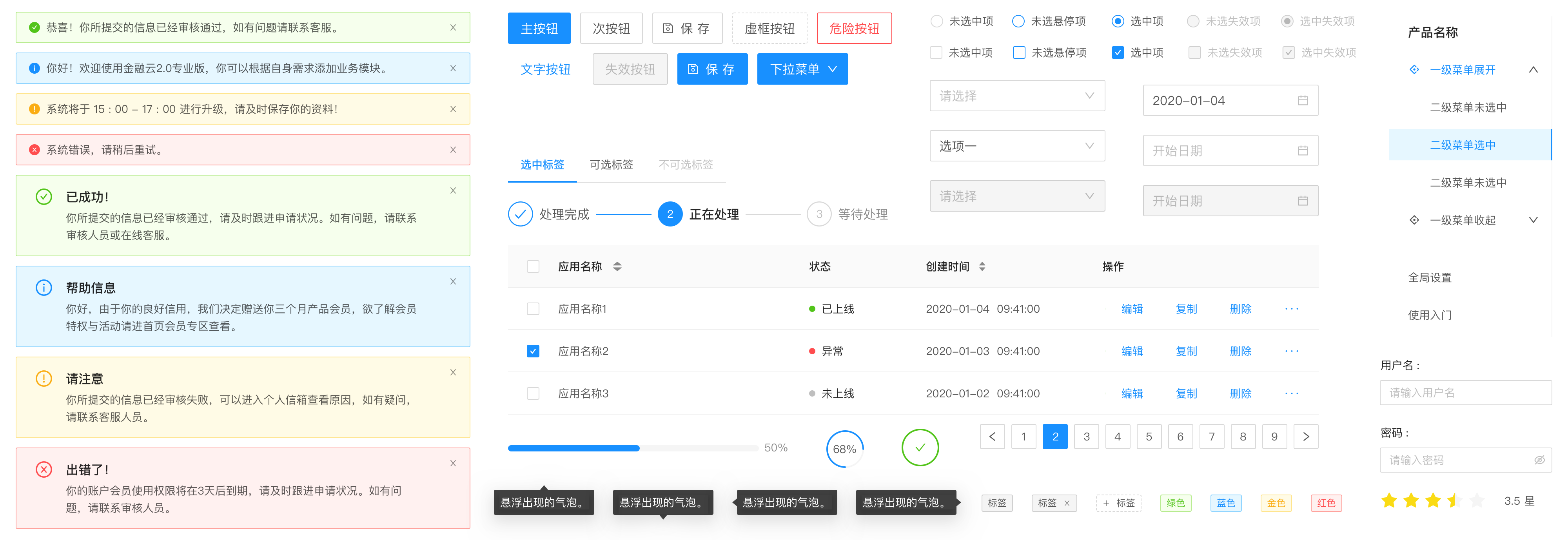Open more actions ellipsis for 应用名称1 row
Viewport: 1568px width, 540px height.
[1292, 309]
